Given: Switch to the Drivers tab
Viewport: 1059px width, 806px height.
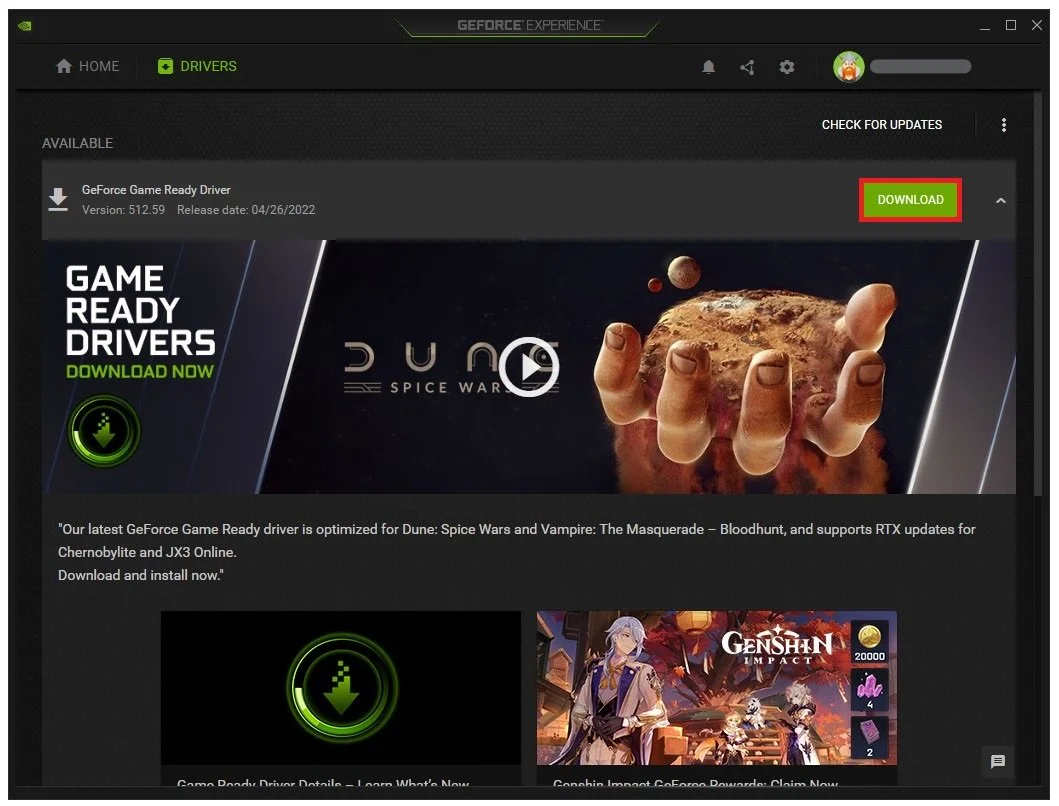Looking at the screenshot, I should click(x=197, y=66).
